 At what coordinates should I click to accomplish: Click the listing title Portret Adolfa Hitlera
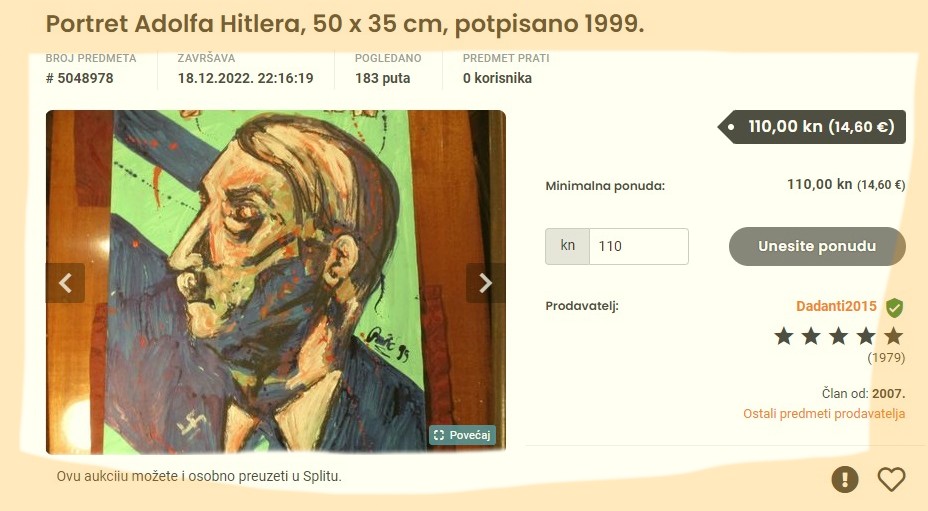pos(344,24)
